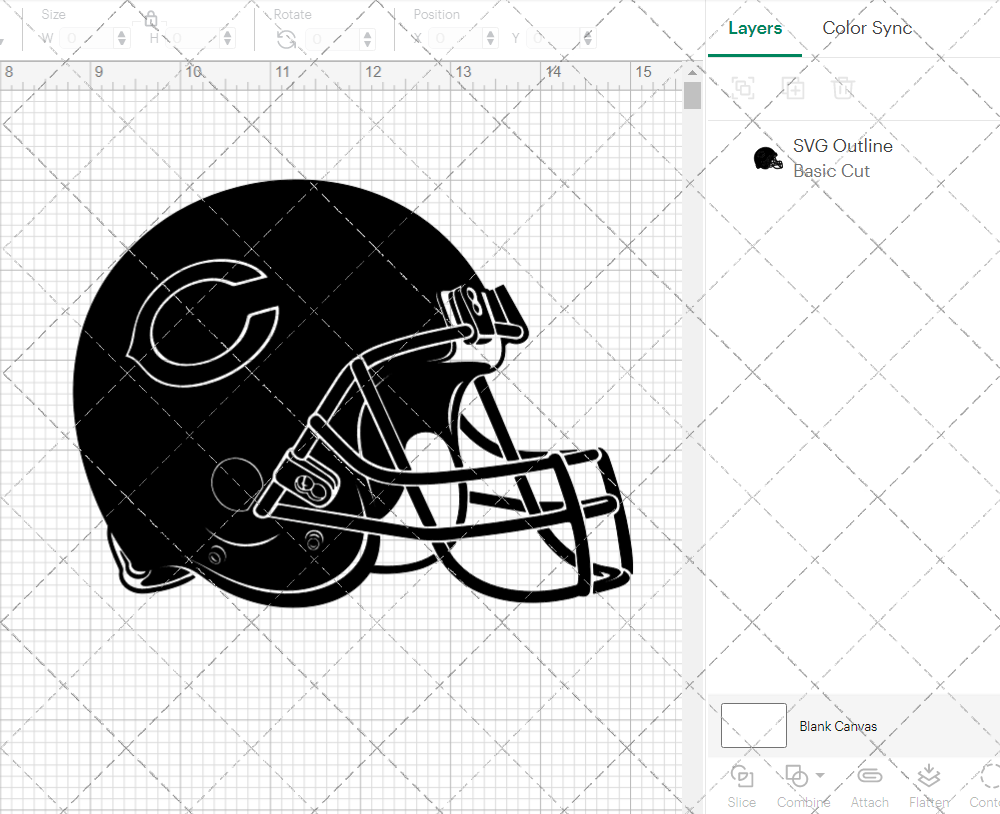Switch to the Layers tab
The width and height of the screenshot is (1000, 814).
pos(755,28)
